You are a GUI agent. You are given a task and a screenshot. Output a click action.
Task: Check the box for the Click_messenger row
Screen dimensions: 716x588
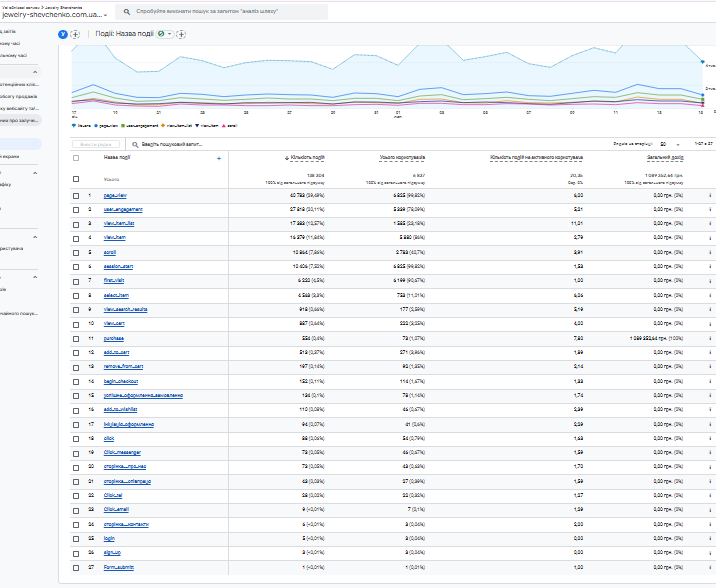coord(76,453)
